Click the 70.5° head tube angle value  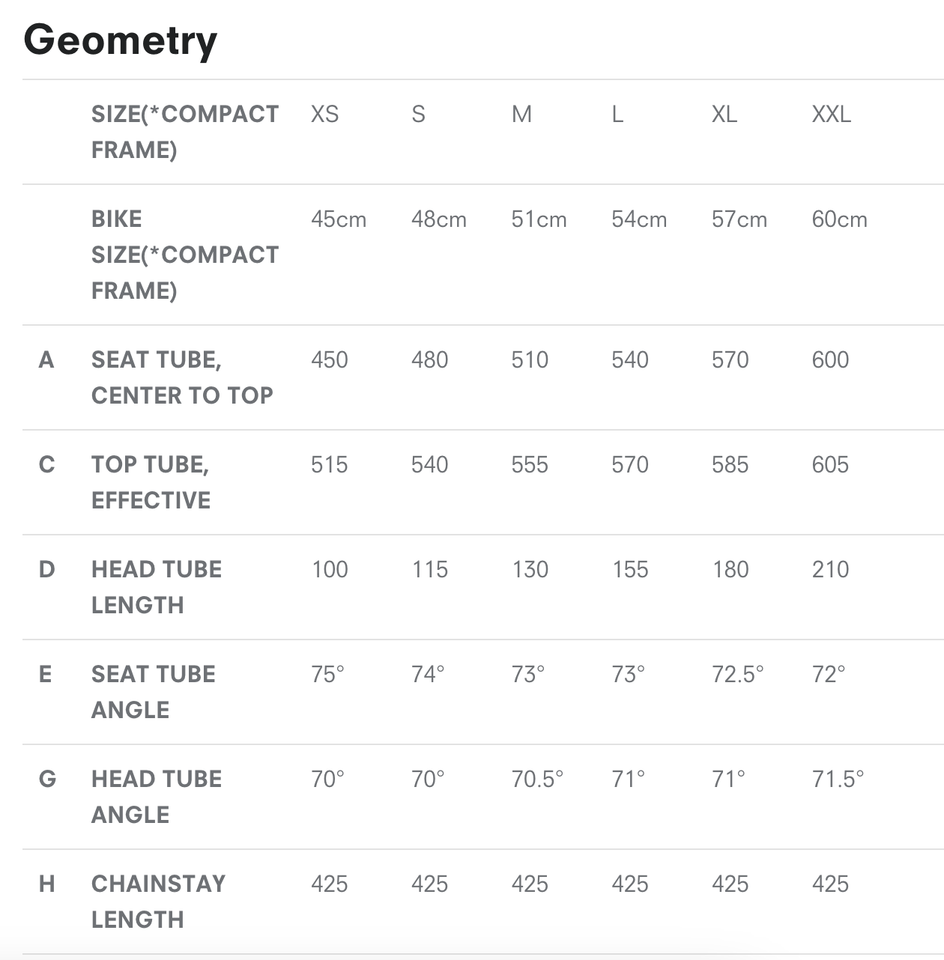click(537, 779)
